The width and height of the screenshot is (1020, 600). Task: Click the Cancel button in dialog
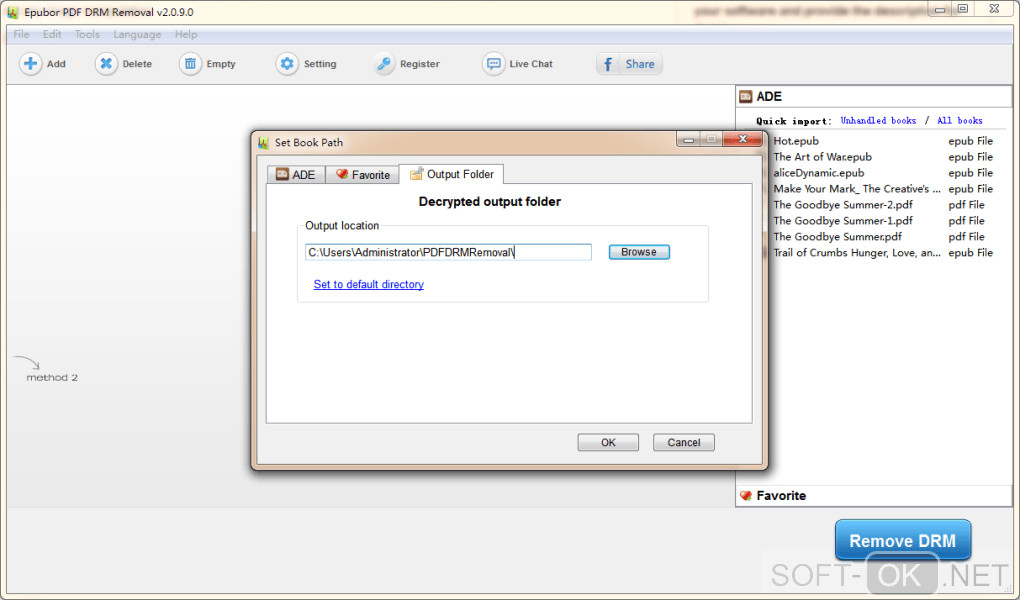coord(684,443)
